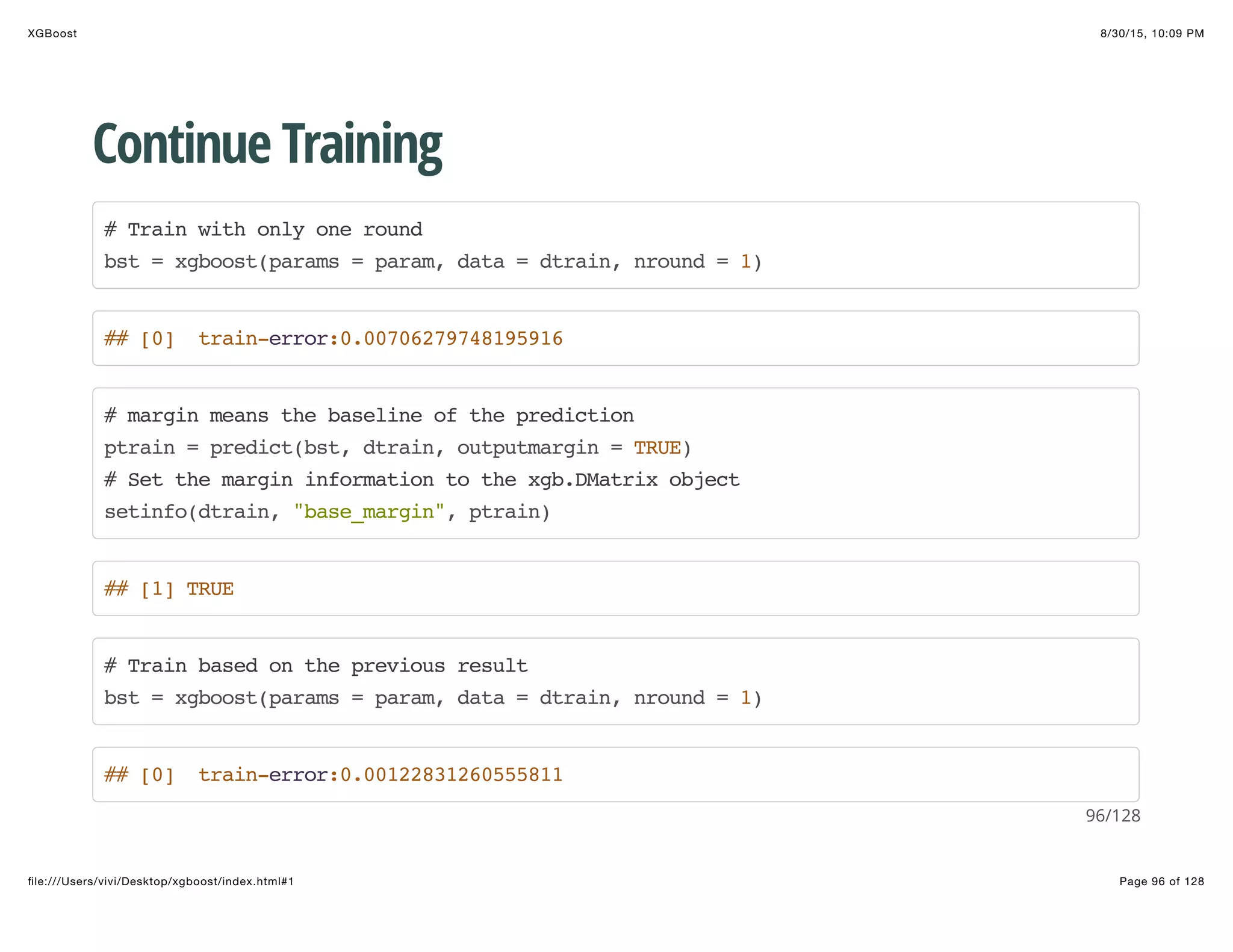
Task: Click the file path 'file:///Users/vivi/Desktop/xgboost/index.html#1'
Action: tap(161, 882)
